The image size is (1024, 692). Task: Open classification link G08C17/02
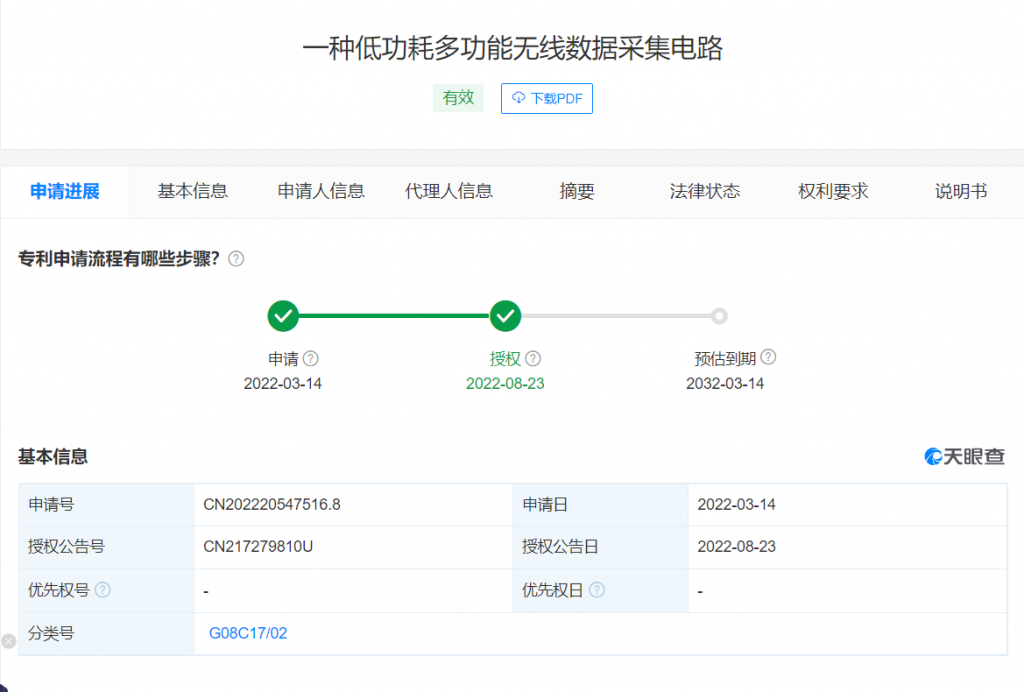[x=248, y=633]
